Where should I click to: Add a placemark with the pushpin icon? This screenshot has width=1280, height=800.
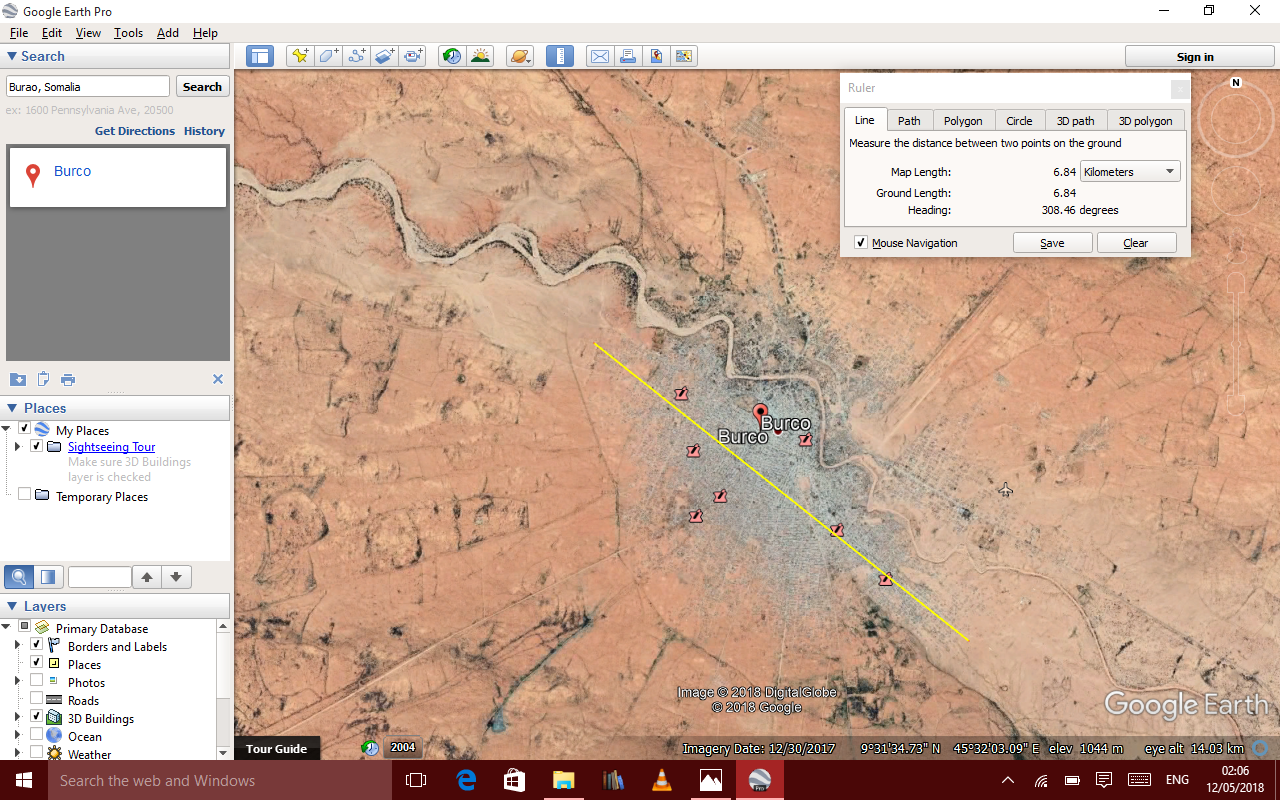point(299,57)
